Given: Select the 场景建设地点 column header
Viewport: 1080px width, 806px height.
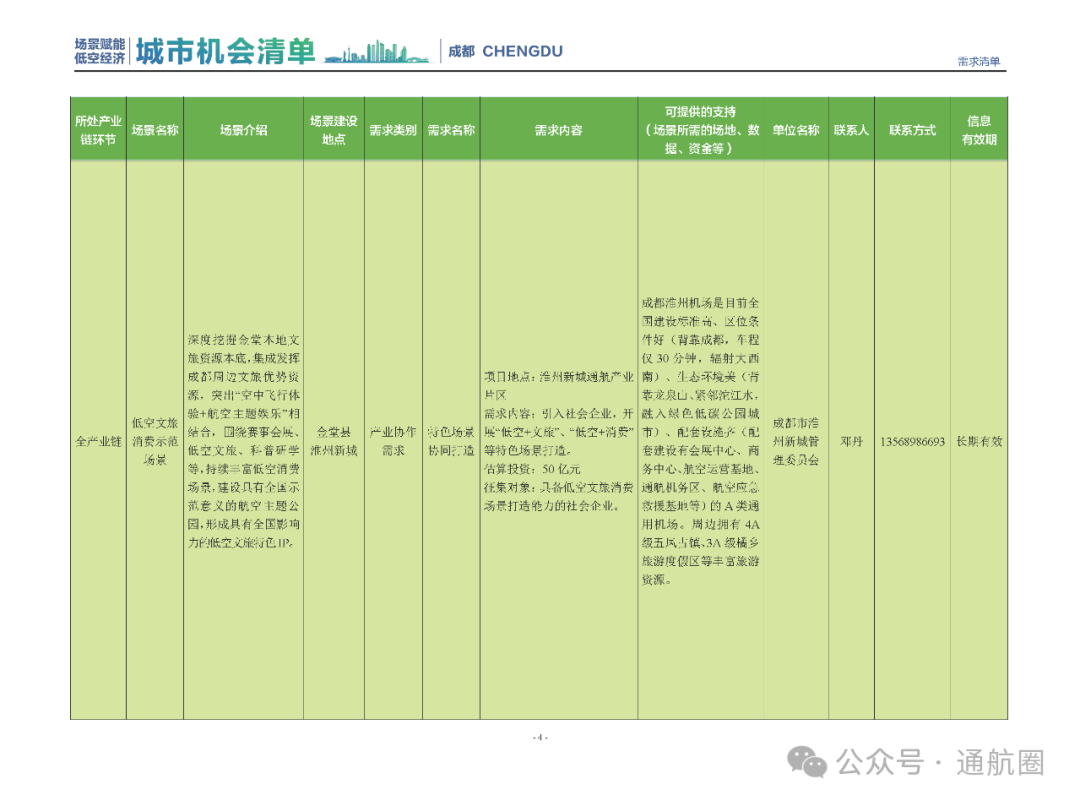Looking at the screenshot, I should (334, 130).
